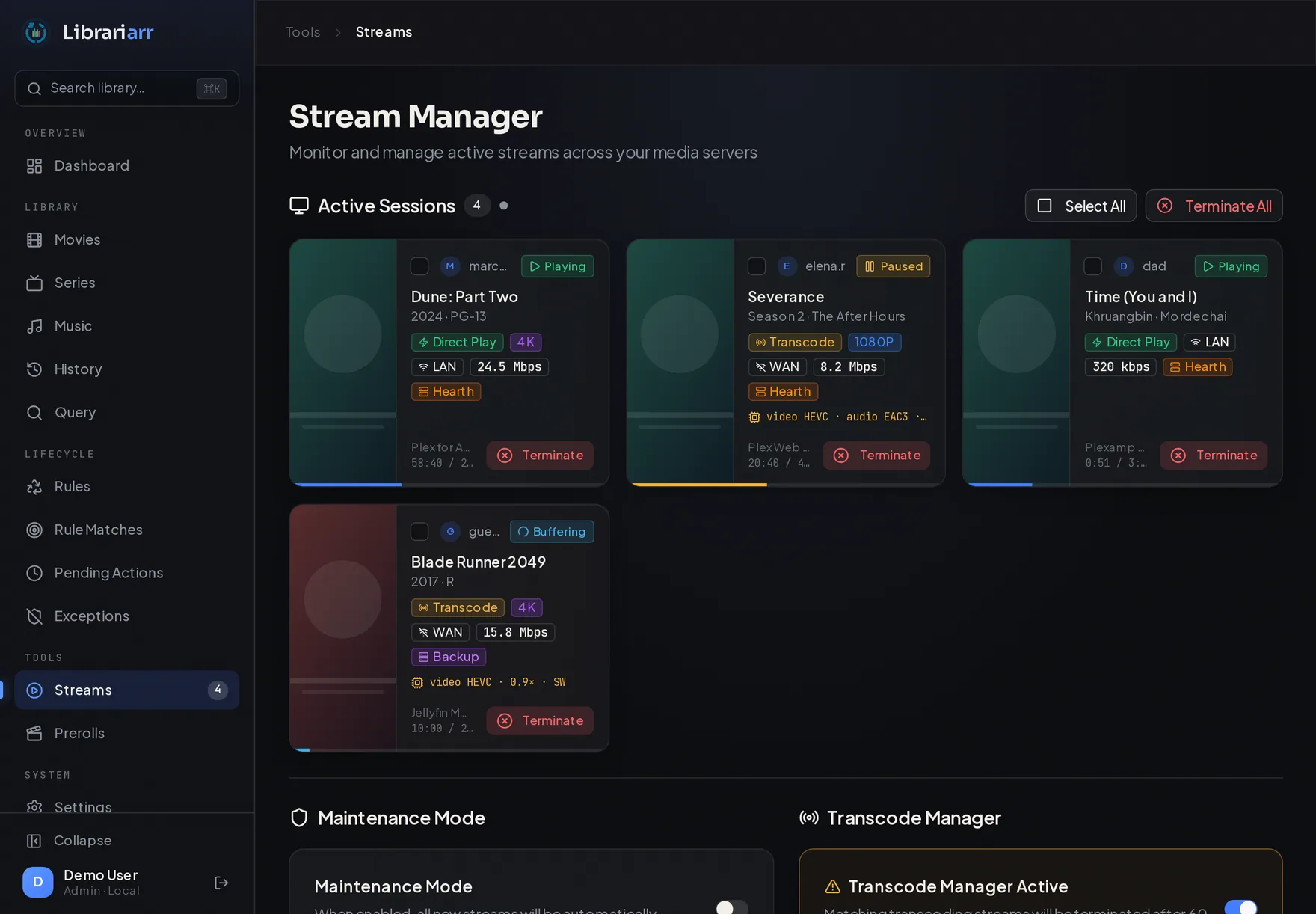Image resolution: width=1316 pixels, height=914 pixels.
Task: Select the Time (You and I) session checkbox
Action: point(1093,266)
